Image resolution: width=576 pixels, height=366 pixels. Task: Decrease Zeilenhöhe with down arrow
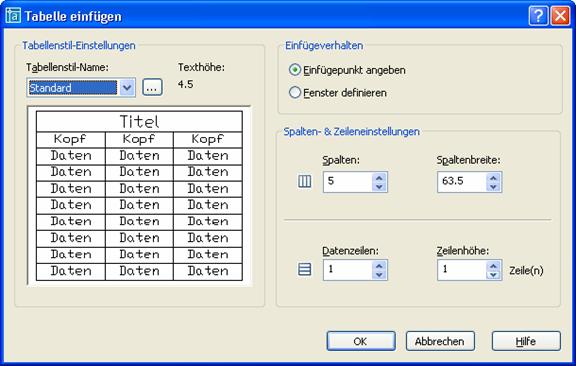point(493,275)
